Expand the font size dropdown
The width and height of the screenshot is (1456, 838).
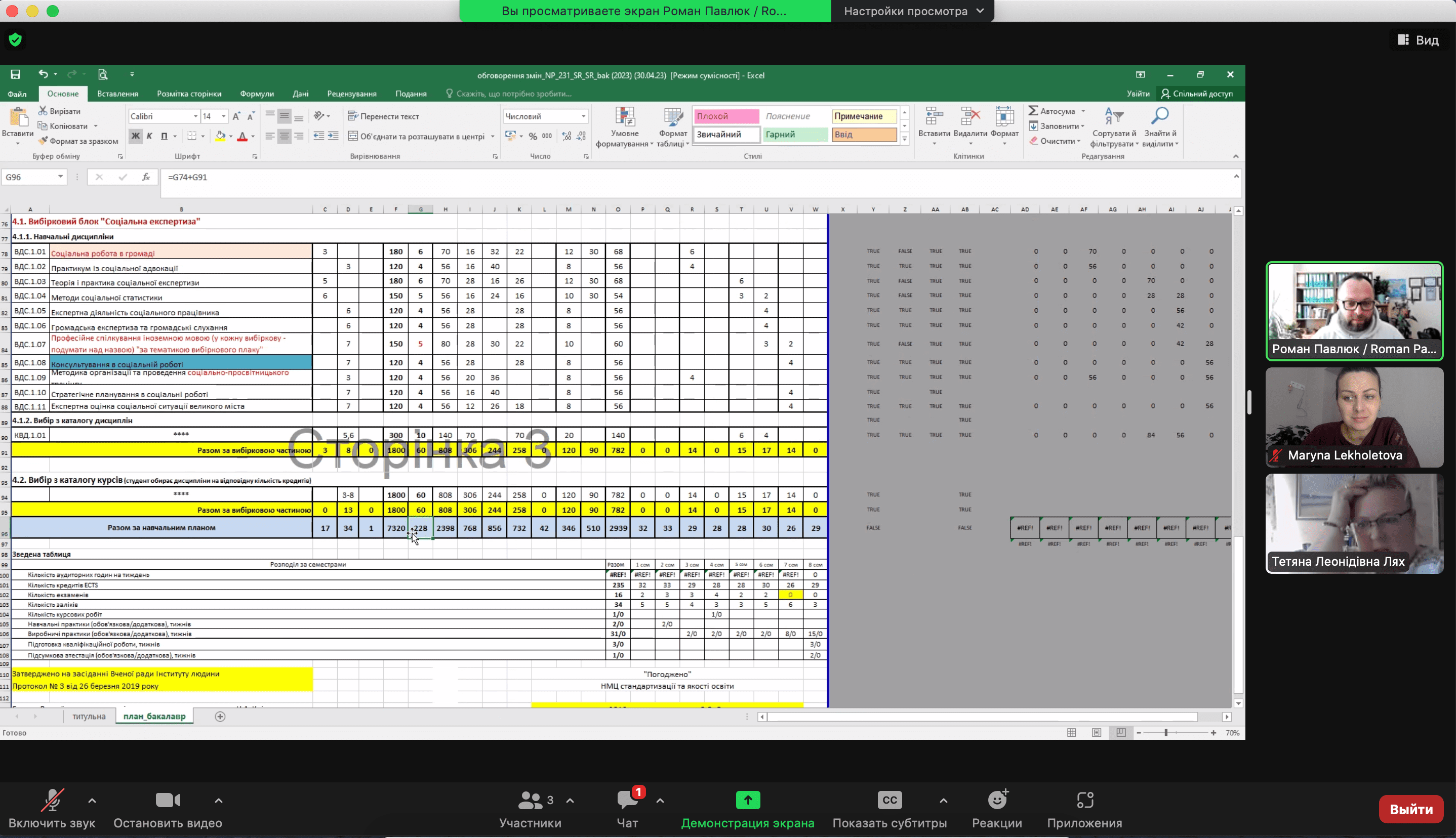[224, 116]
